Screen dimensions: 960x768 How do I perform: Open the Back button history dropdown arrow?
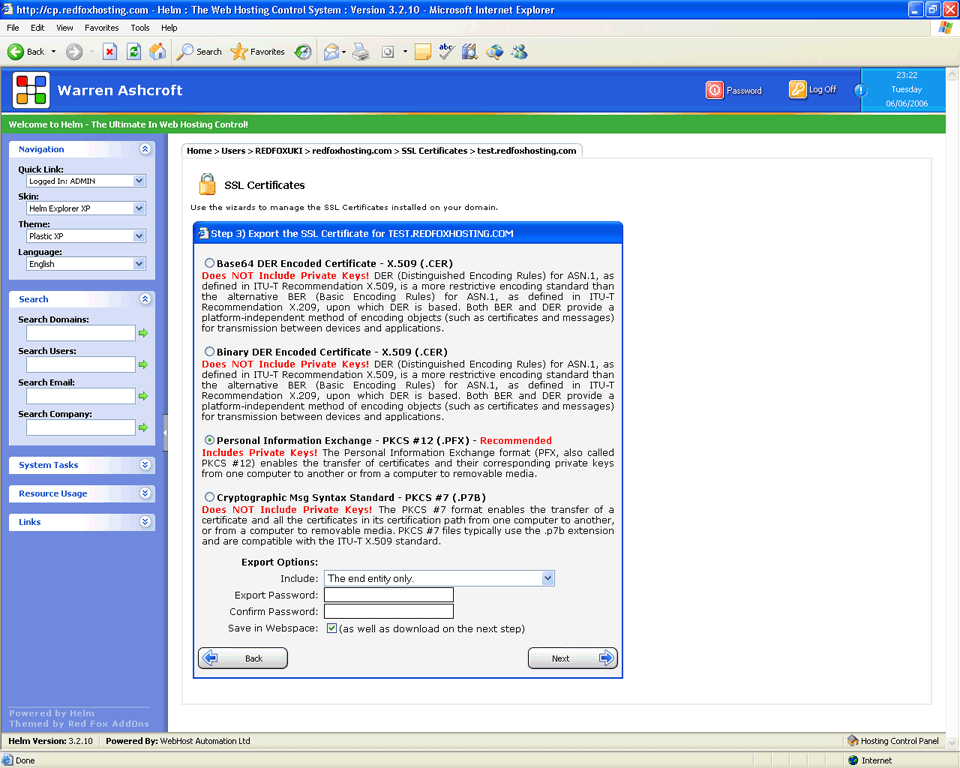click(54, 52)
